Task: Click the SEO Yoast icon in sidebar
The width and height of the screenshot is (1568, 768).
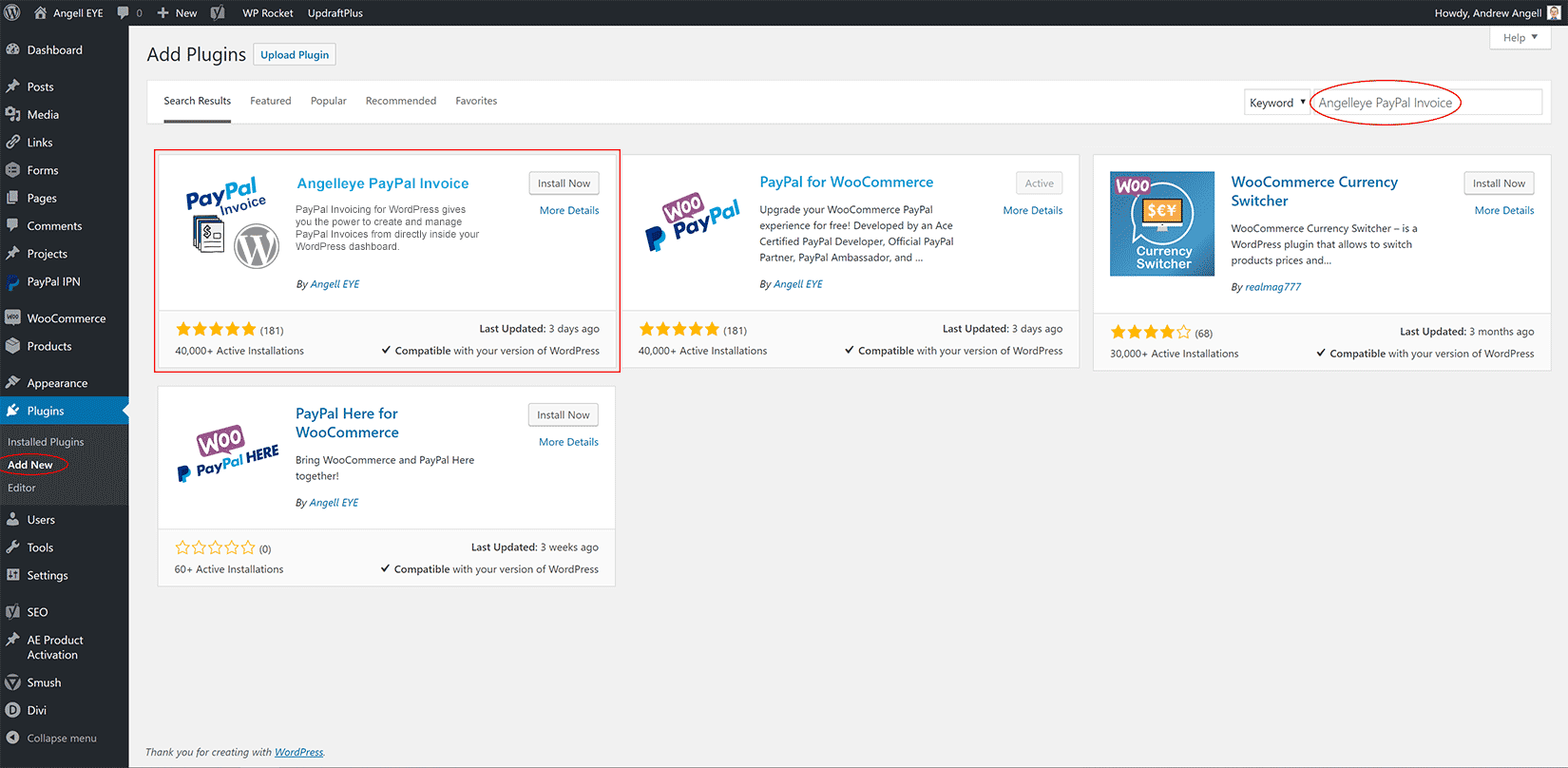Action: (x=12, y=612)
